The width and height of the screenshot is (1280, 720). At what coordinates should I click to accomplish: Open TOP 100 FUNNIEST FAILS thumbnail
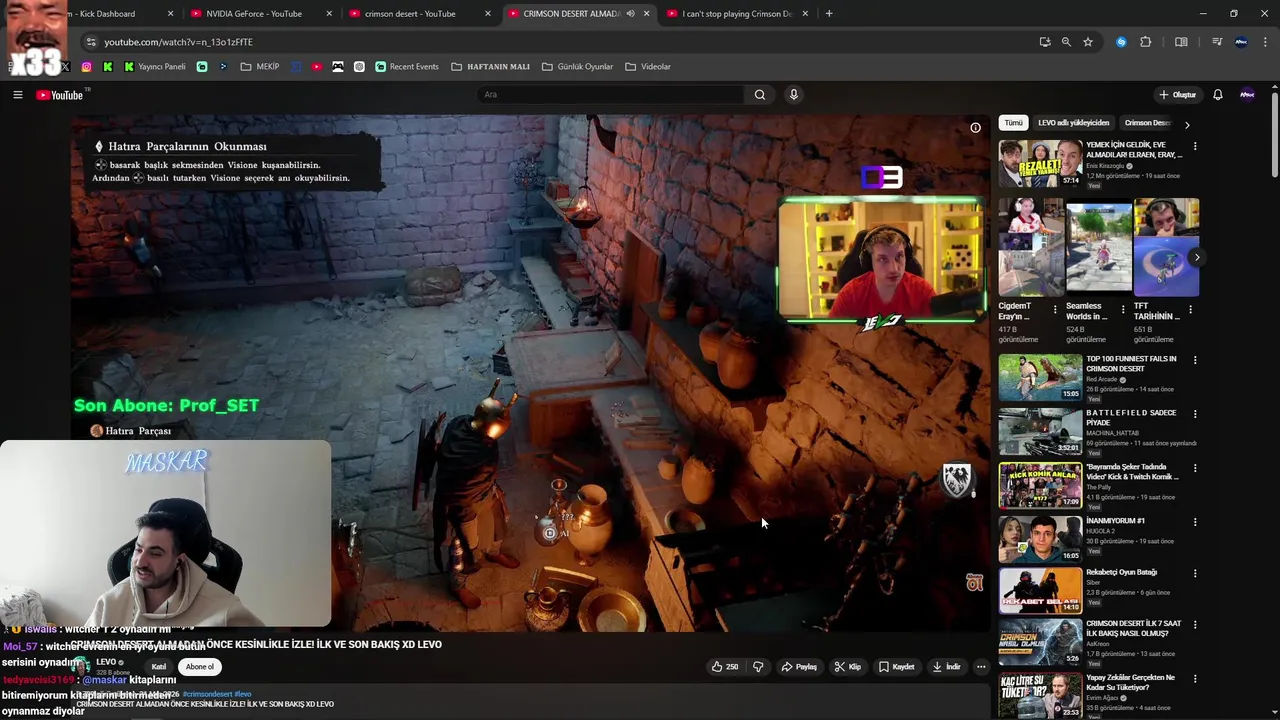(1040, 377)
